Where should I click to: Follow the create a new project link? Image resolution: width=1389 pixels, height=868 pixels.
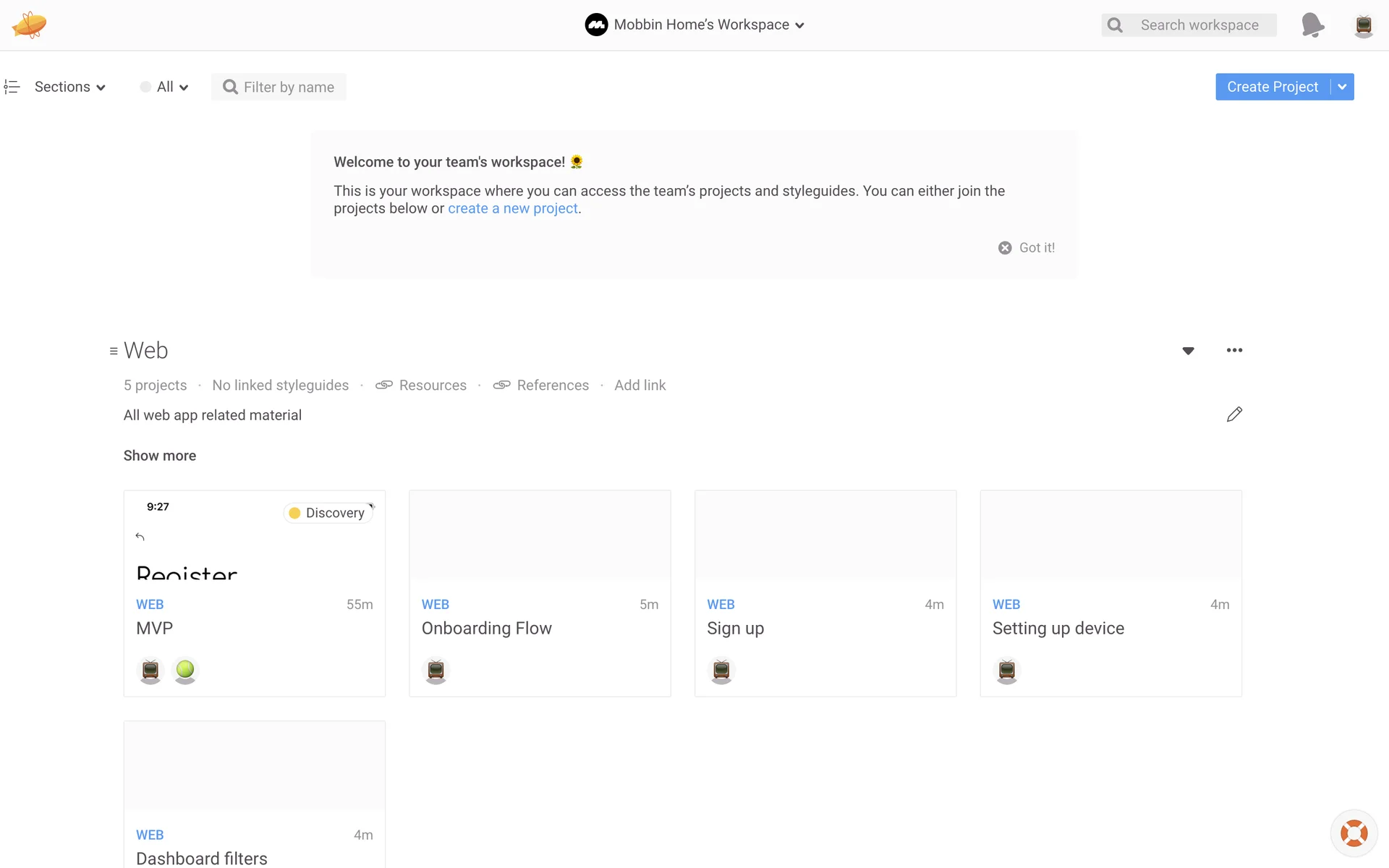pos(512,208)
